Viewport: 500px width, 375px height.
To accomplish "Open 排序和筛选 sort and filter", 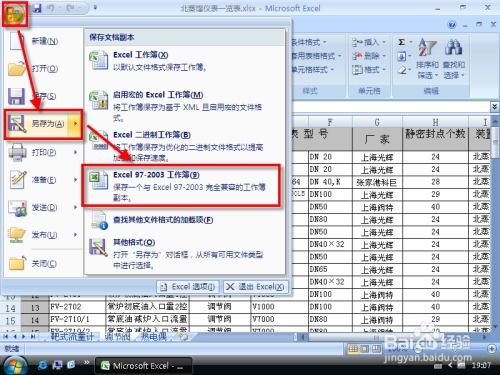I will coord(427,58).
